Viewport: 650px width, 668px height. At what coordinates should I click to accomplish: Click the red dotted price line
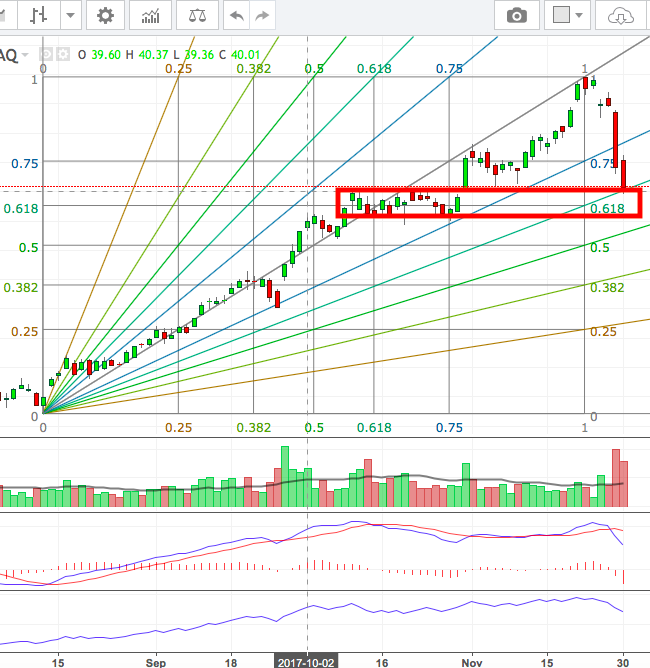point(200,187)
